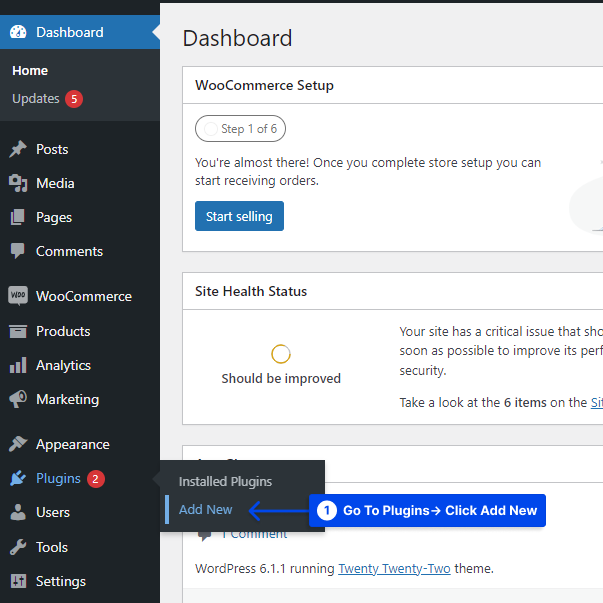Screen dimensions: 603x603
Task: Open the Pages menu
Action: tap(54, 217)
